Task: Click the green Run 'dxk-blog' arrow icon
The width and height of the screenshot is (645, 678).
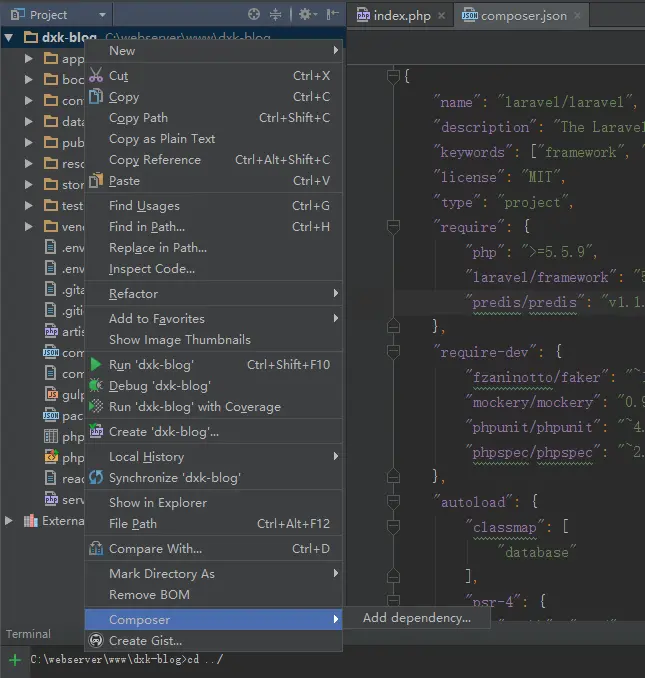Action: 96,365
